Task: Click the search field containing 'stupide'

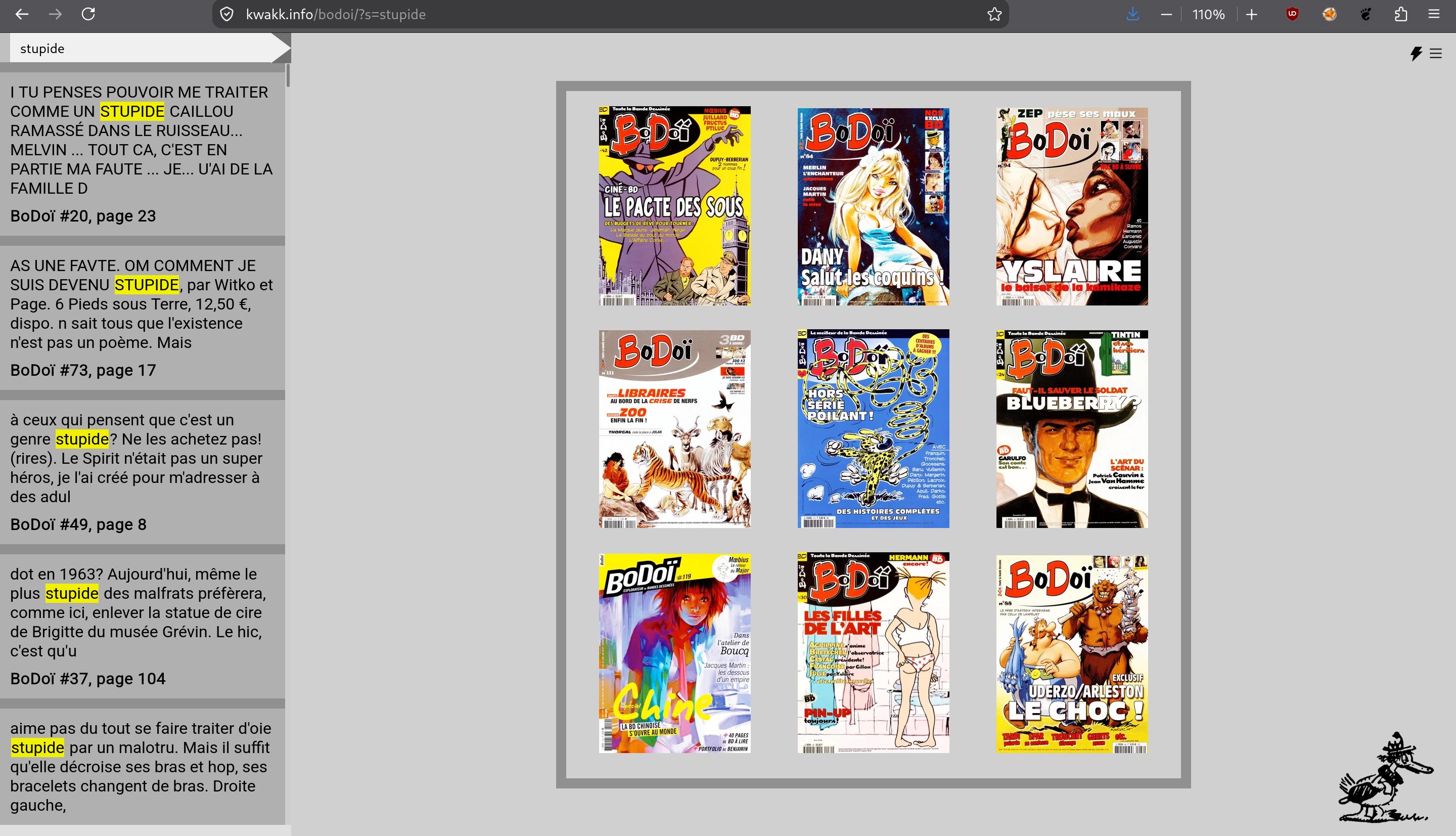Action: 141,48
